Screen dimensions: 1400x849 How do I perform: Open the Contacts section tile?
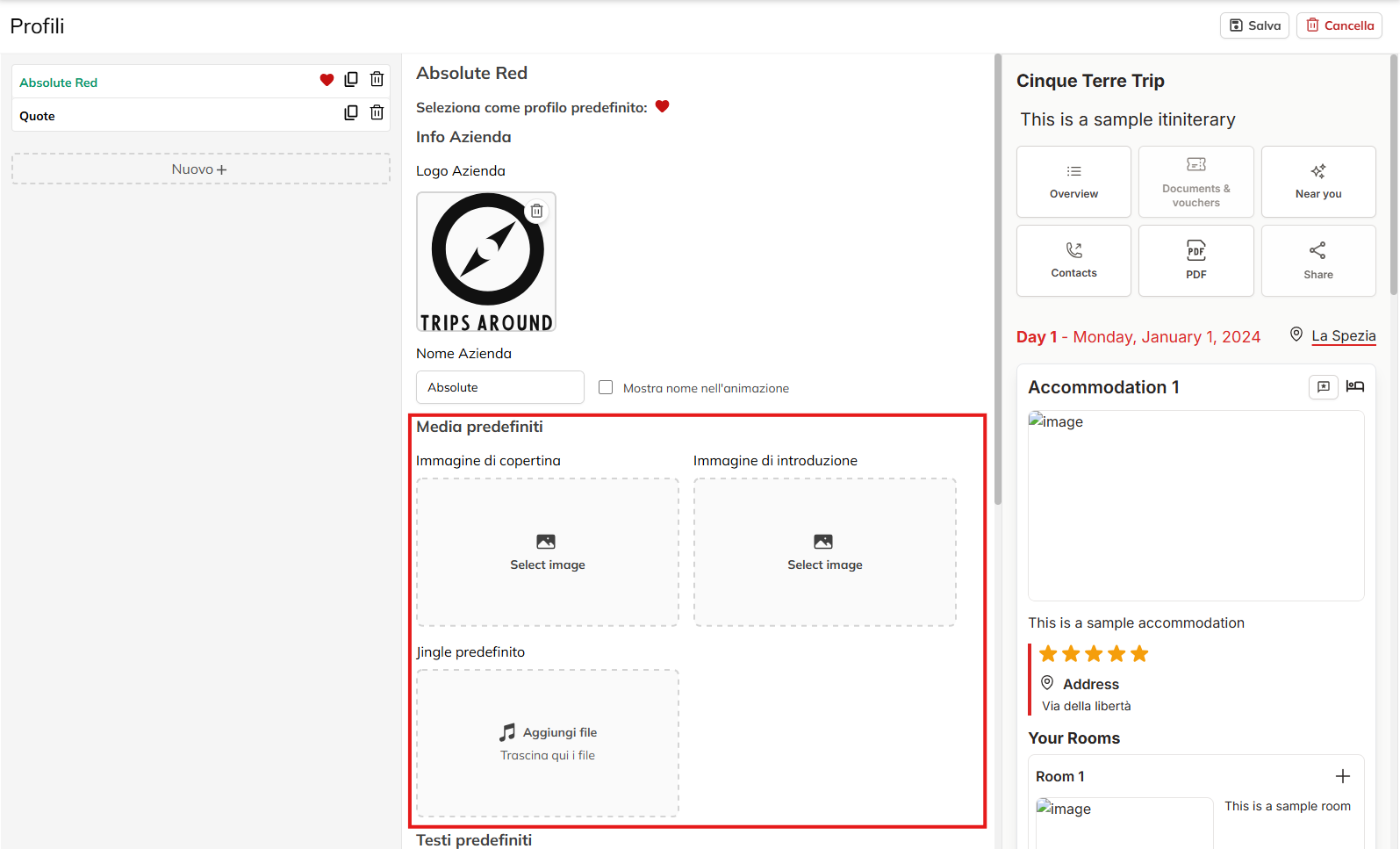click(x=1073, y=261)
